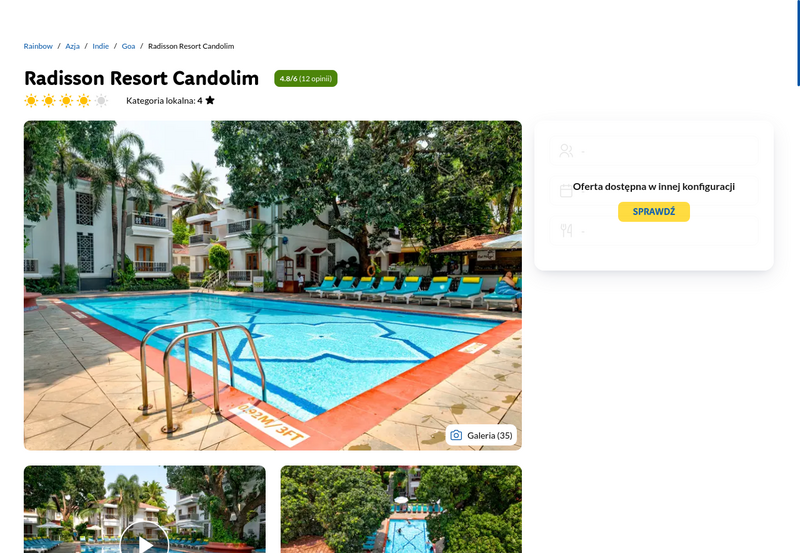Go to the Azja breadcrumb link
This screenshot has height=553, width=800.
tap(72, 46)
